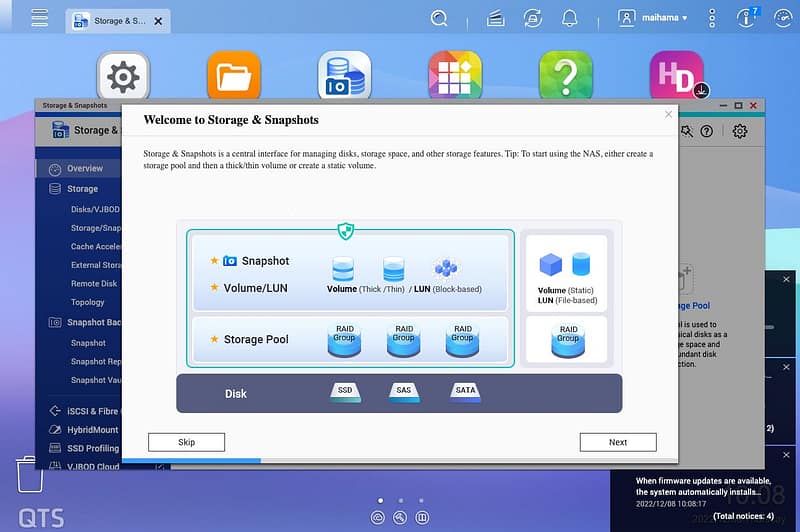
Task: Open external devices sync icon in top bar
Action: point(533,19)
